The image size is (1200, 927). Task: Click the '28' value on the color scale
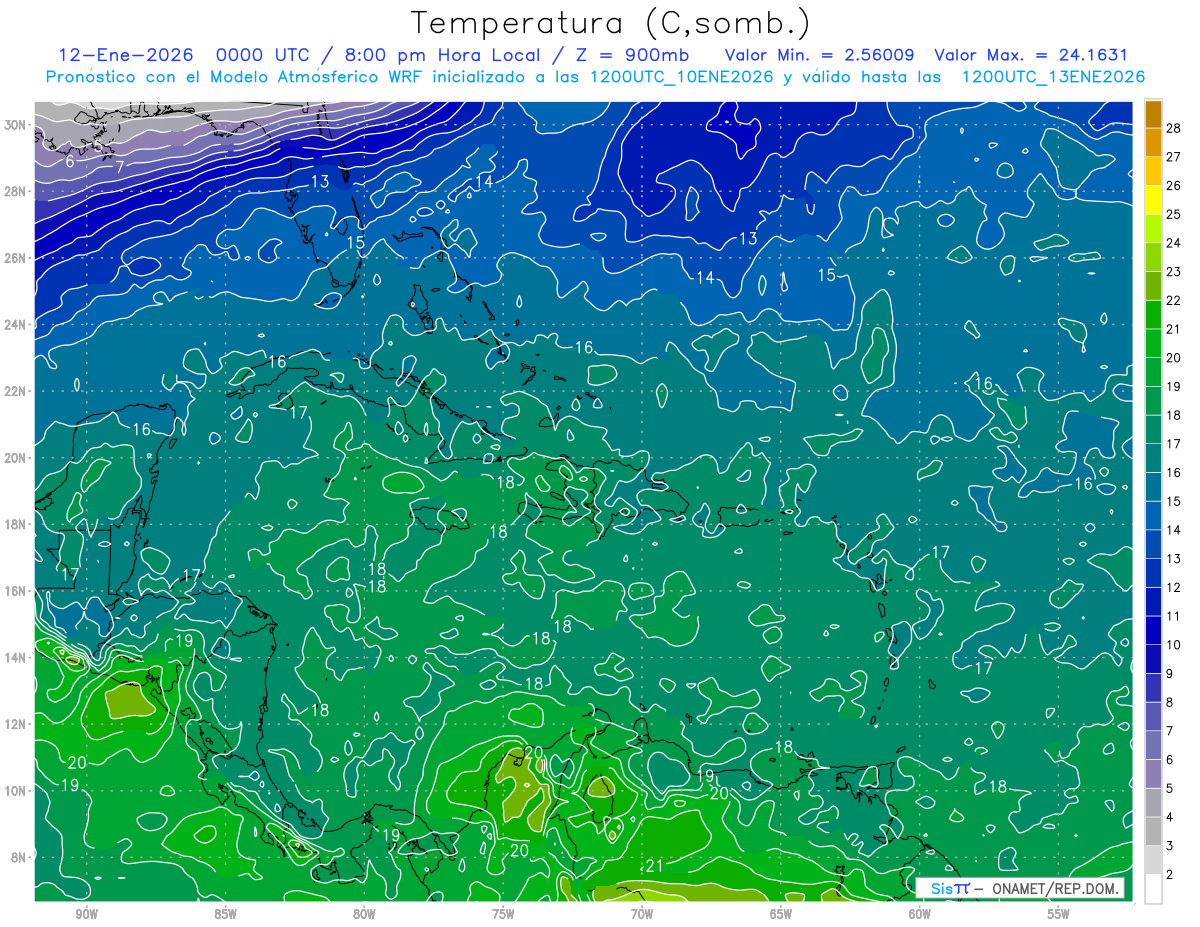pyautogui.click(x=1174, y=128)
